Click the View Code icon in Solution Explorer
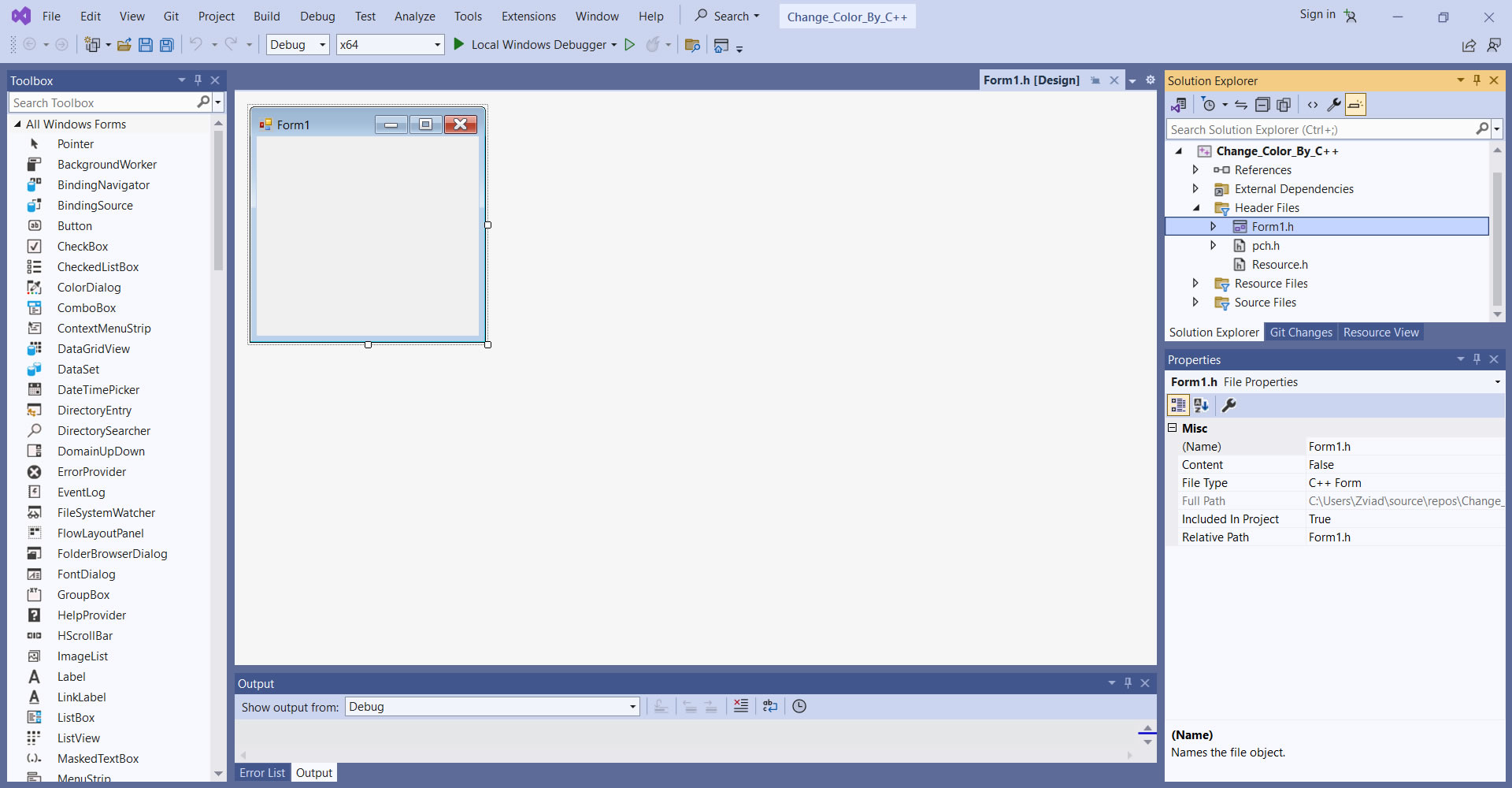1512x788 pixels. click(x=1313, y=105)
